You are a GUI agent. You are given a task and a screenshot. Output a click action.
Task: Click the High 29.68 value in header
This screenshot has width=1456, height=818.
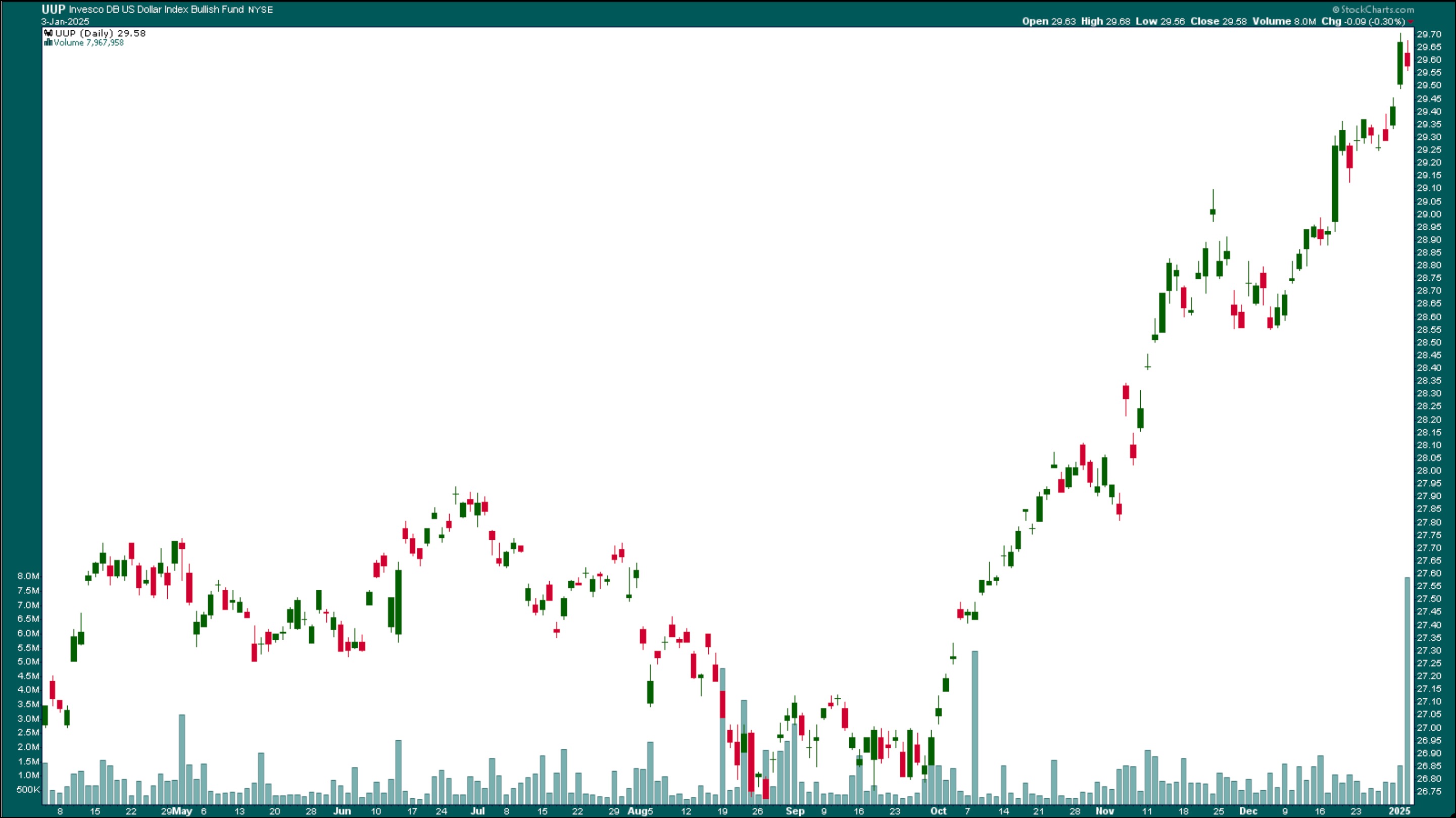coord(1105,22)
